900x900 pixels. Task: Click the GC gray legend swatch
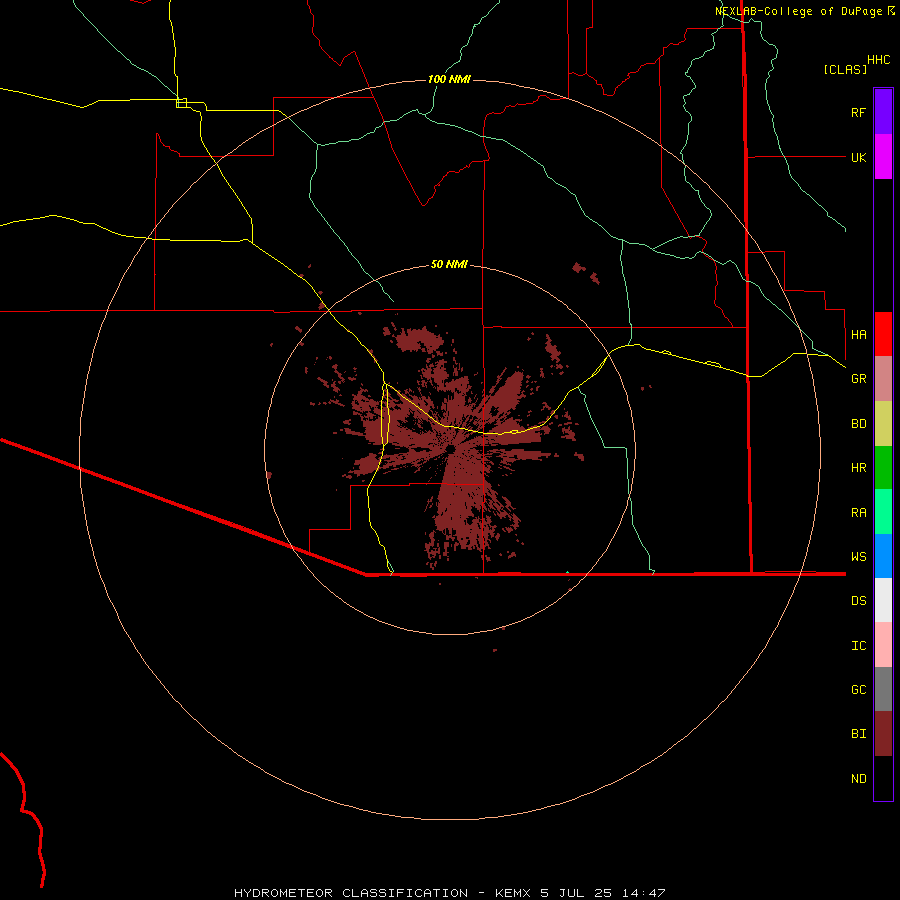coord(883,689)
